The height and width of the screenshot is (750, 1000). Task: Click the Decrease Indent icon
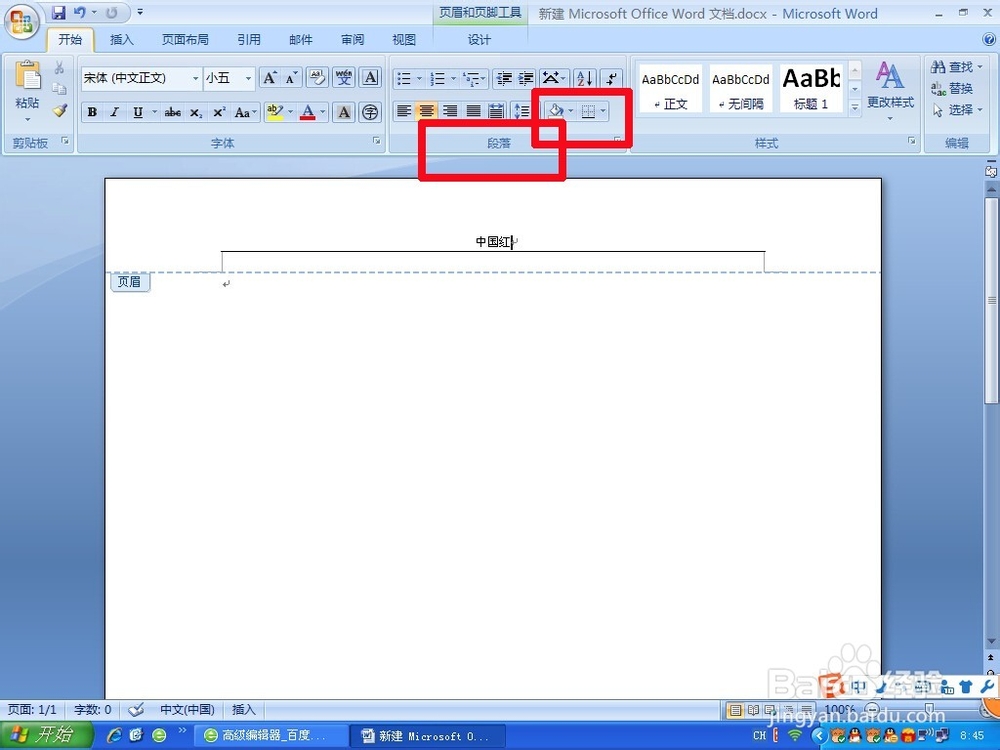click(504, 78)
